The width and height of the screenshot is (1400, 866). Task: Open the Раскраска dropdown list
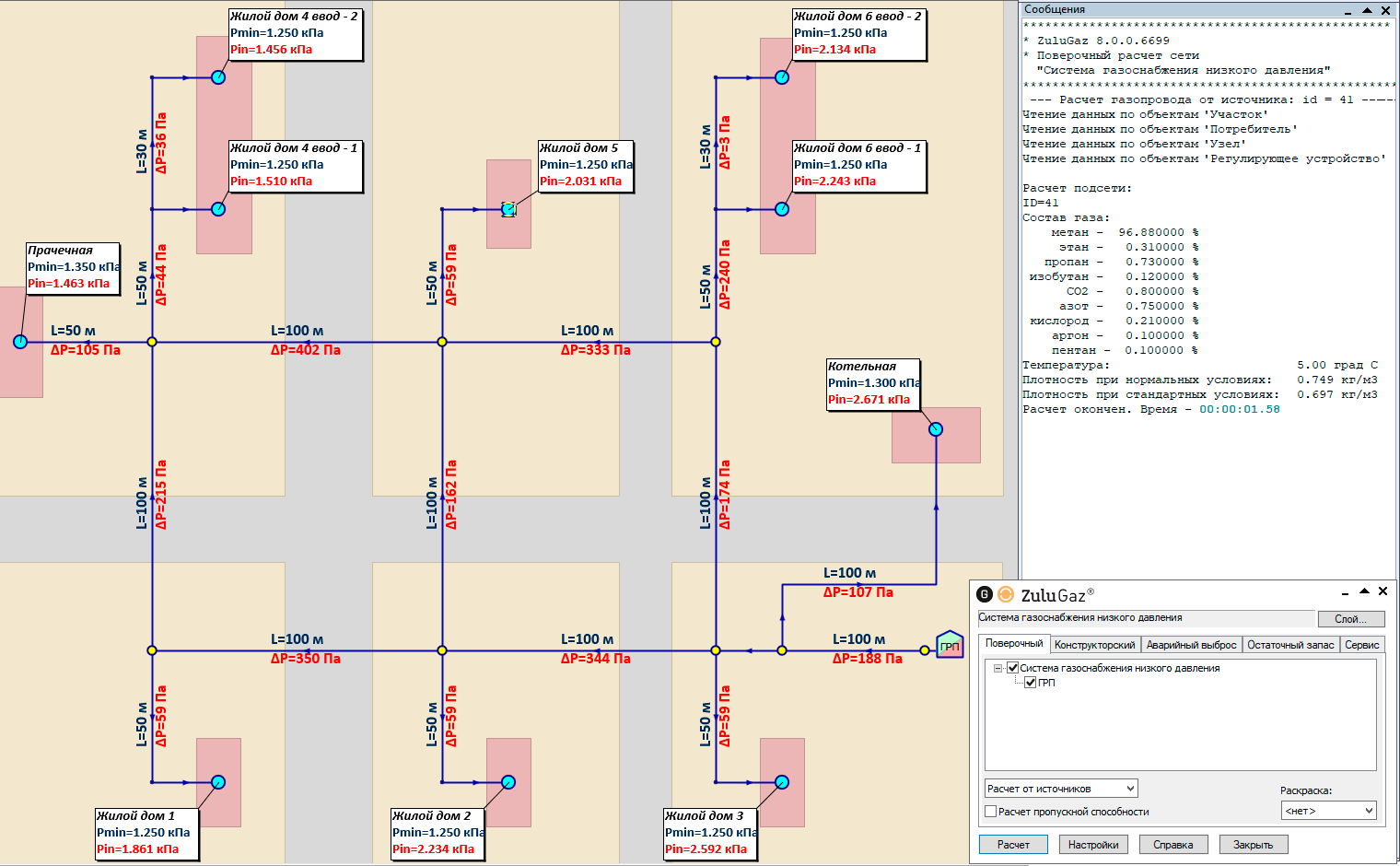coord(1328,811)
